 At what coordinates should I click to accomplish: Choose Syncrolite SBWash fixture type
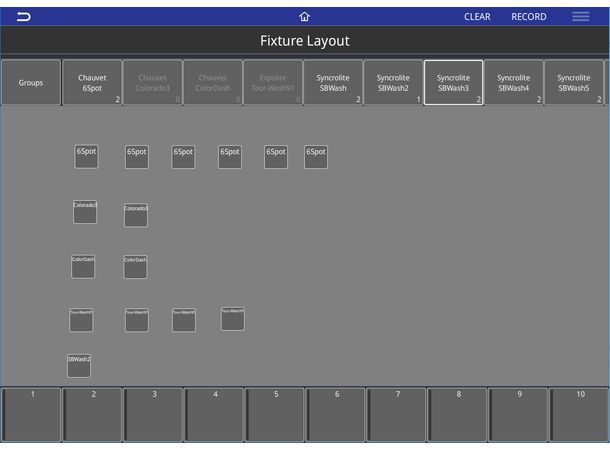point(332,83)
